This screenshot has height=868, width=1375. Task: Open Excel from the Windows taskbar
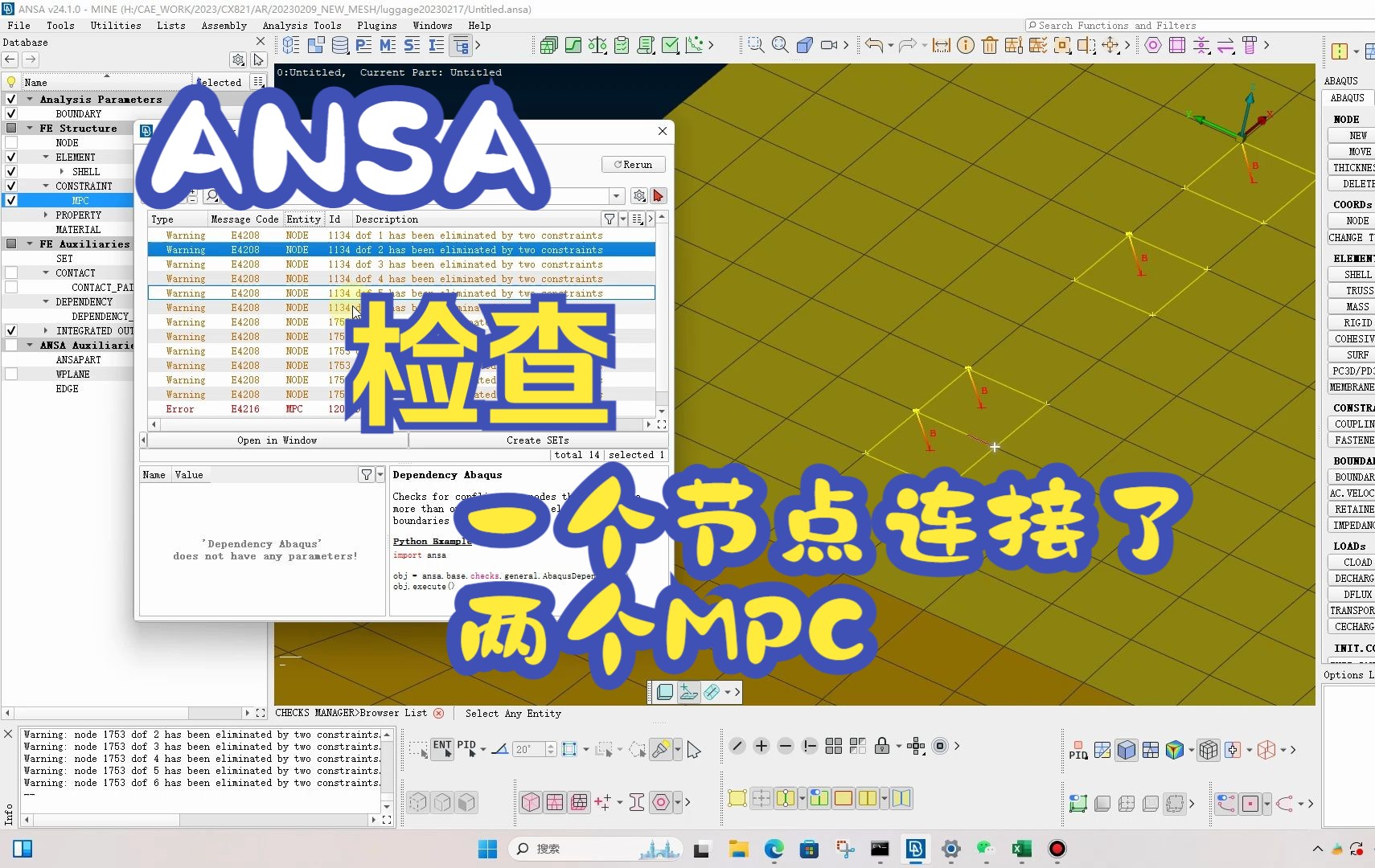click(1022, 849)
